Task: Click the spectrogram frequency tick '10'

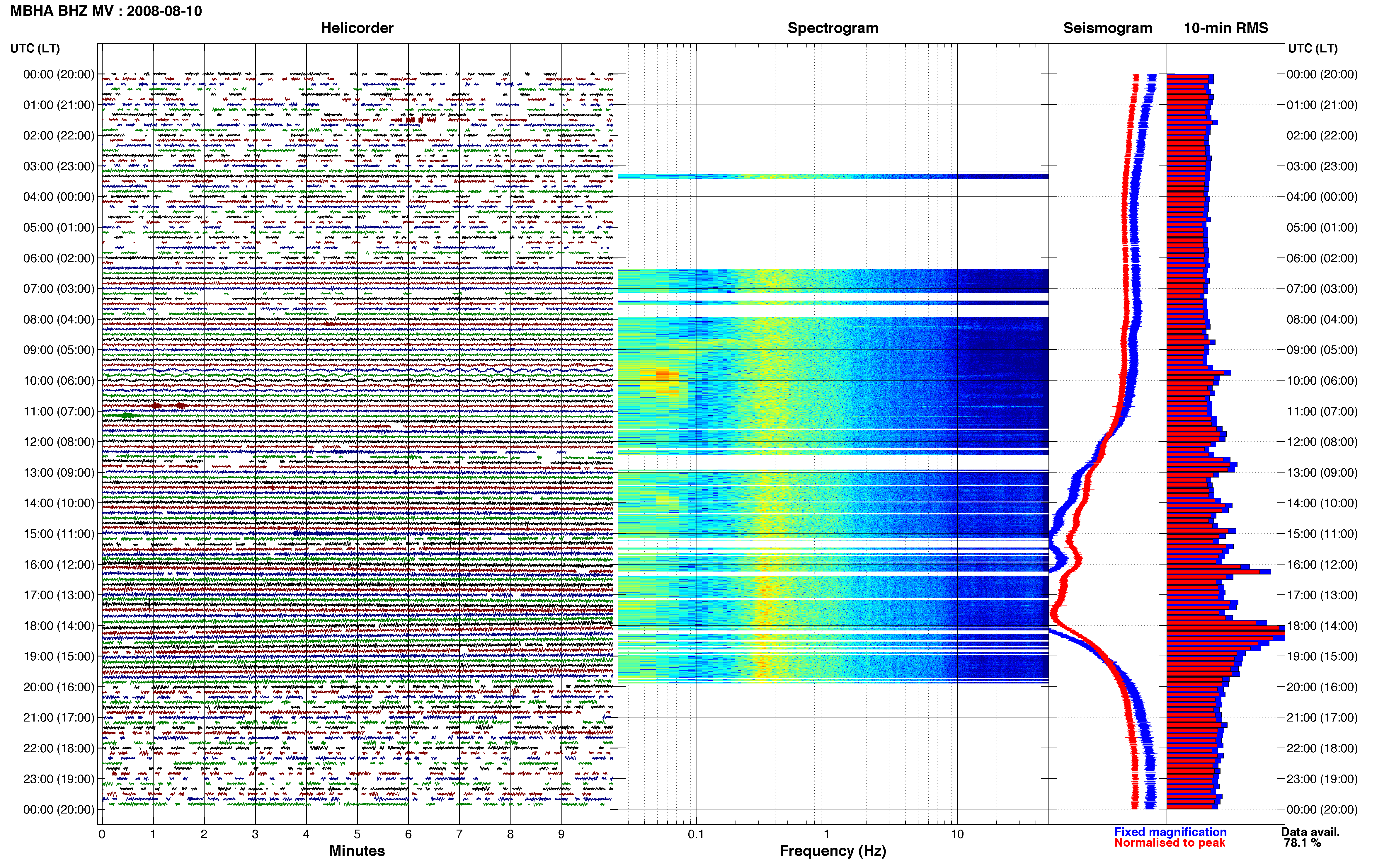Action: point(957,834)
